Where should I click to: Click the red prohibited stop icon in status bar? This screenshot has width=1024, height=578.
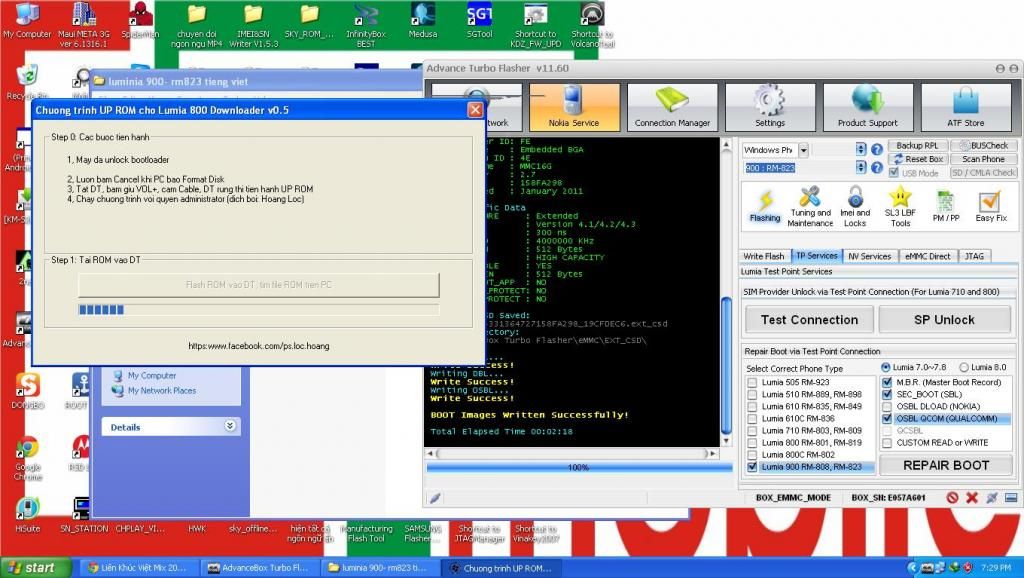952,498
